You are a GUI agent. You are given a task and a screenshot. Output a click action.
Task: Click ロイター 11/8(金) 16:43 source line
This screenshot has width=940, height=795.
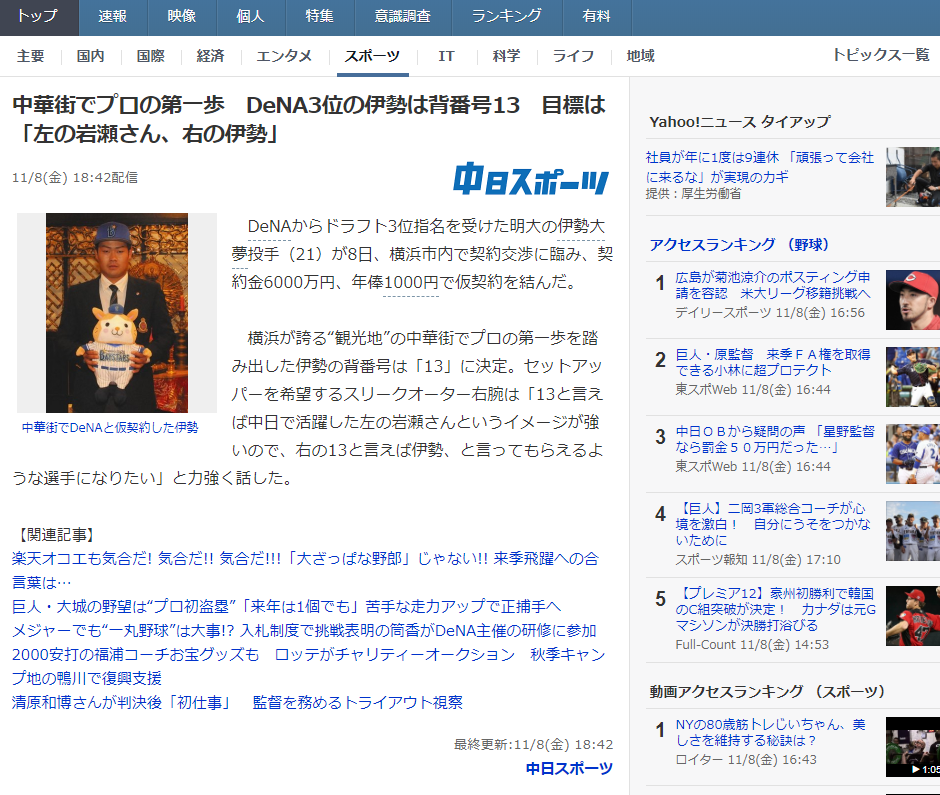tap(746, 760)
